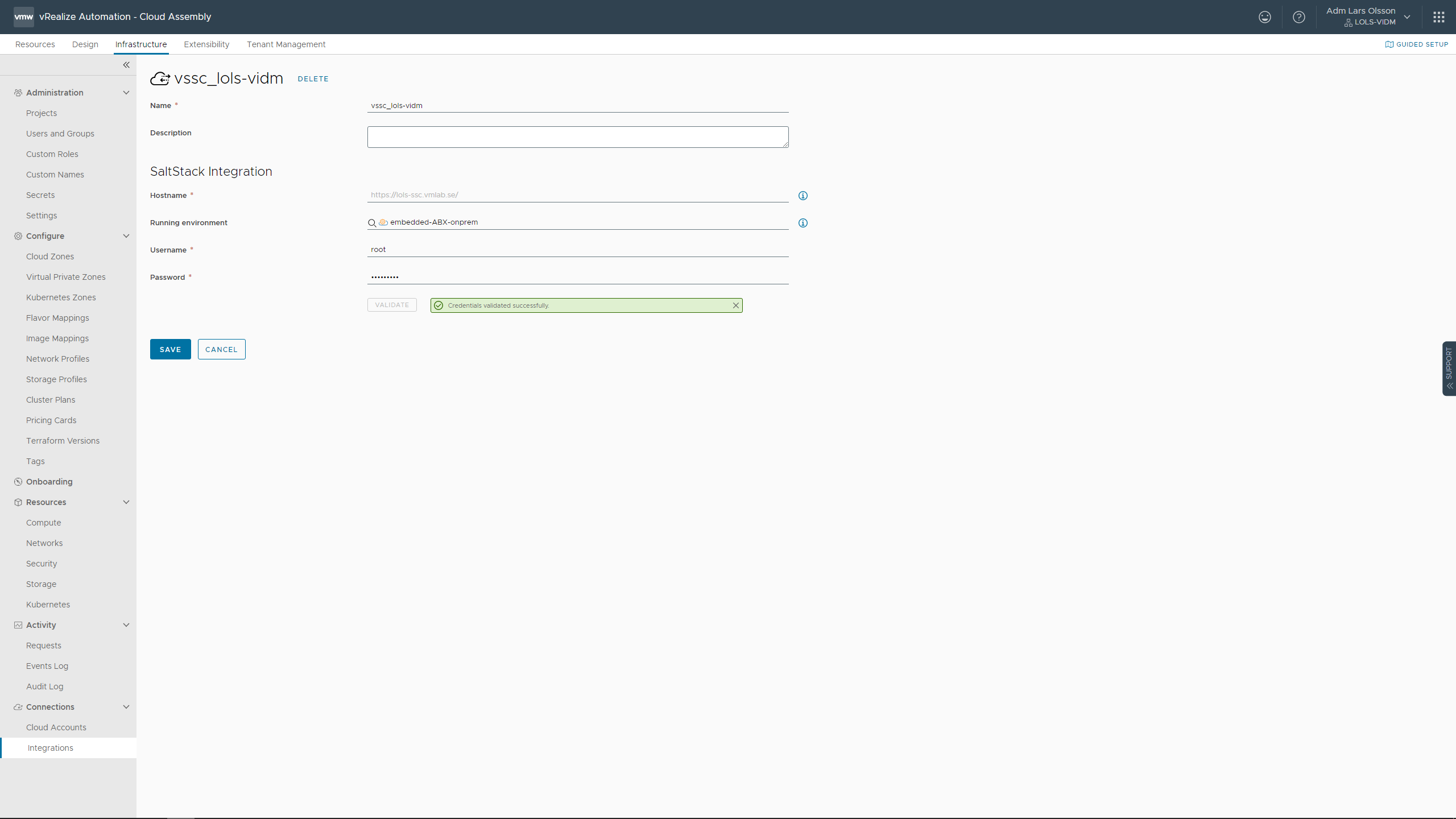Image resolution: width=1456 pixels, height=819 pixels.
Task: Click the Administration section icon
Action: (x=18, y=93)
